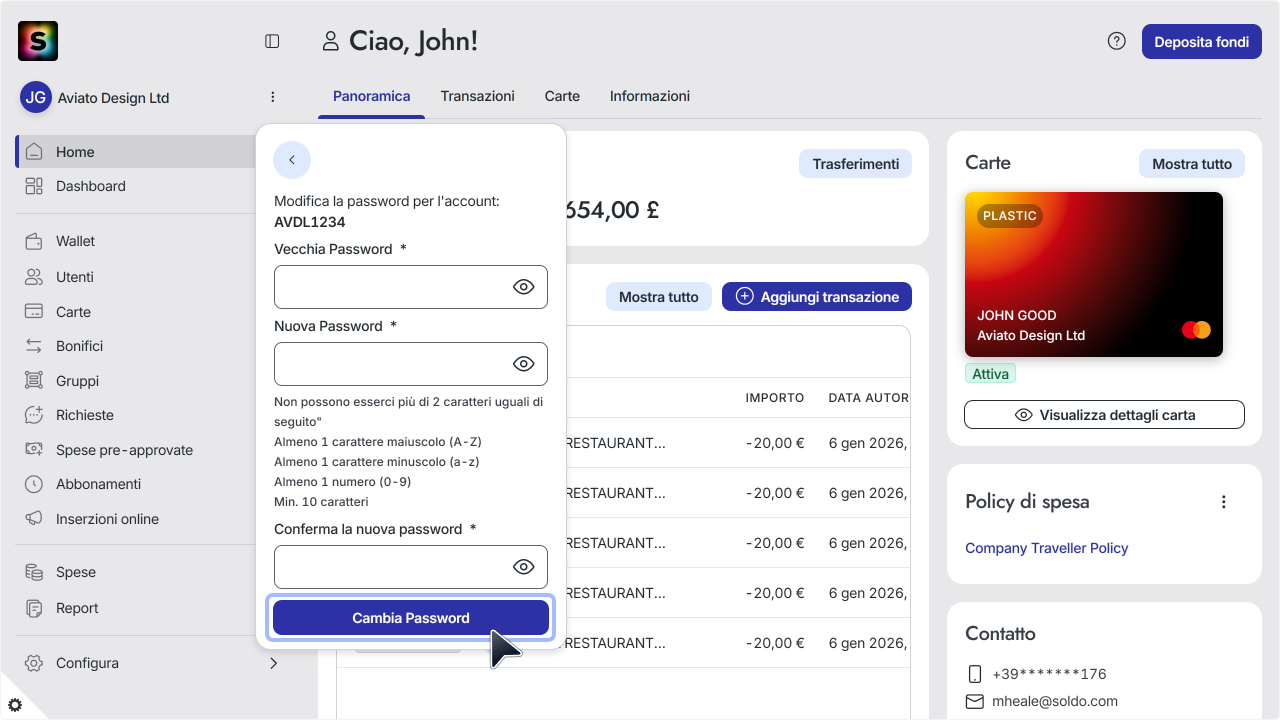Switch to the Informazioni tab
The width and height of the screenshot is (1280, 720).
pos(650,97)
